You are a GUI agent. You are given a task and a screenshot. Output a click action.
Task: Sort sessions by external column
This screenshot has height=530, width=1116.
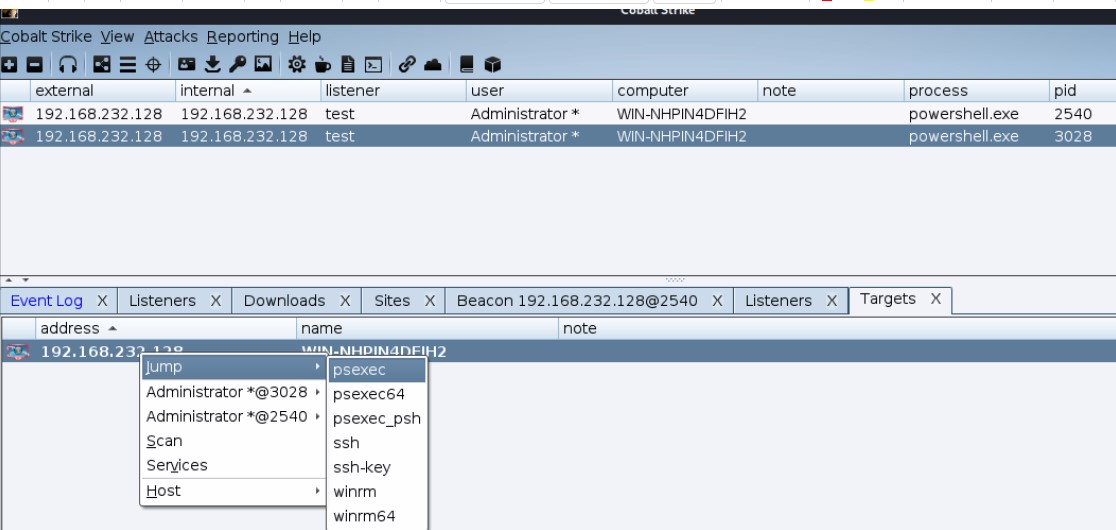pos(103,91)
